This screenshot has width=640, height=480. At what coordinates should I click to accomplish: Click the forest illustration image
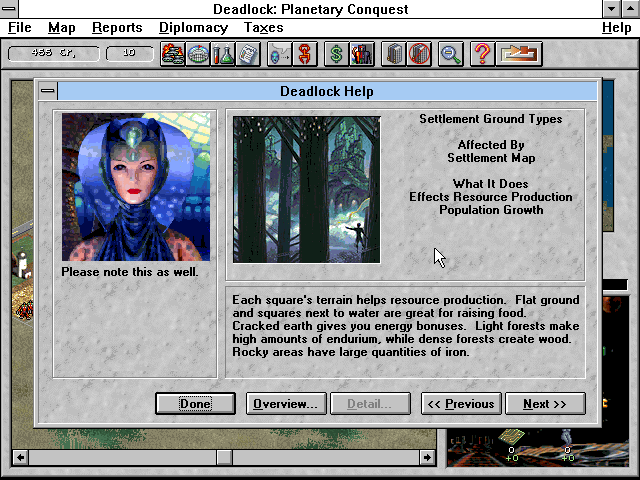pos(307,190)
